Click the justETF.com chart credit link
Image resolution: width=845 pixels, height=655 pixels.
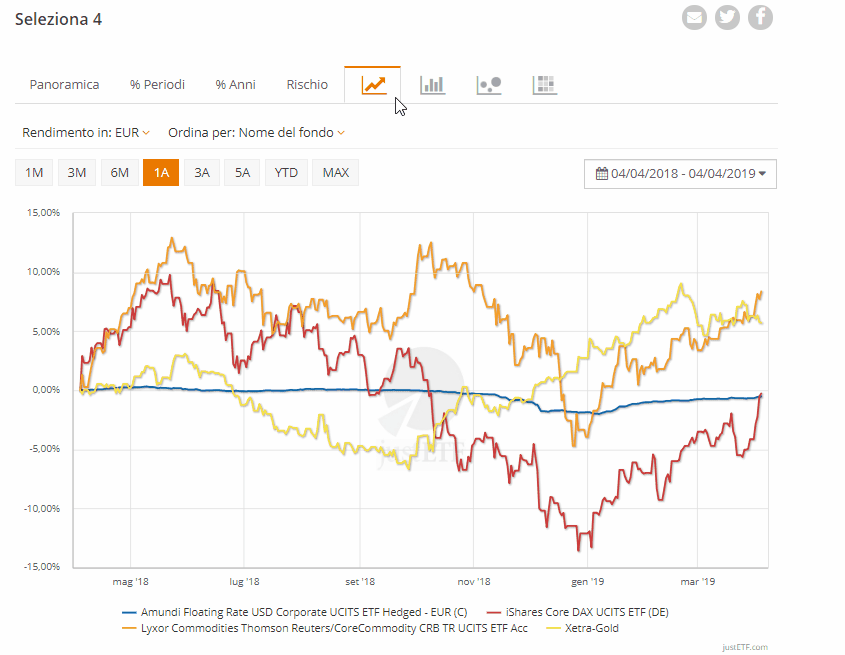(x=745, y=647)
